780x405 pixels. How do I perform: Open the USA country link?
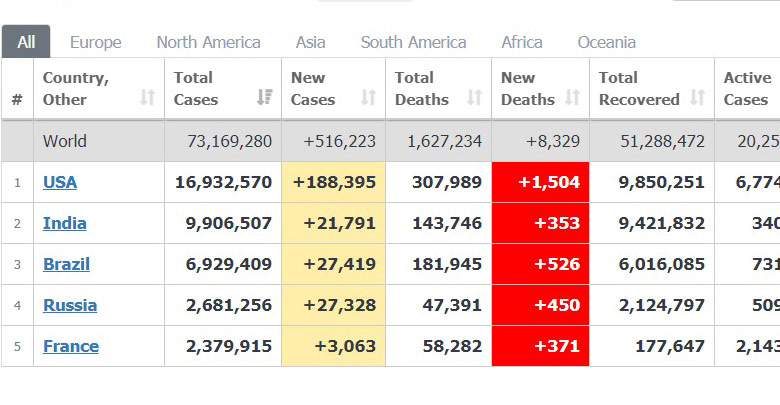click(60, 182)
